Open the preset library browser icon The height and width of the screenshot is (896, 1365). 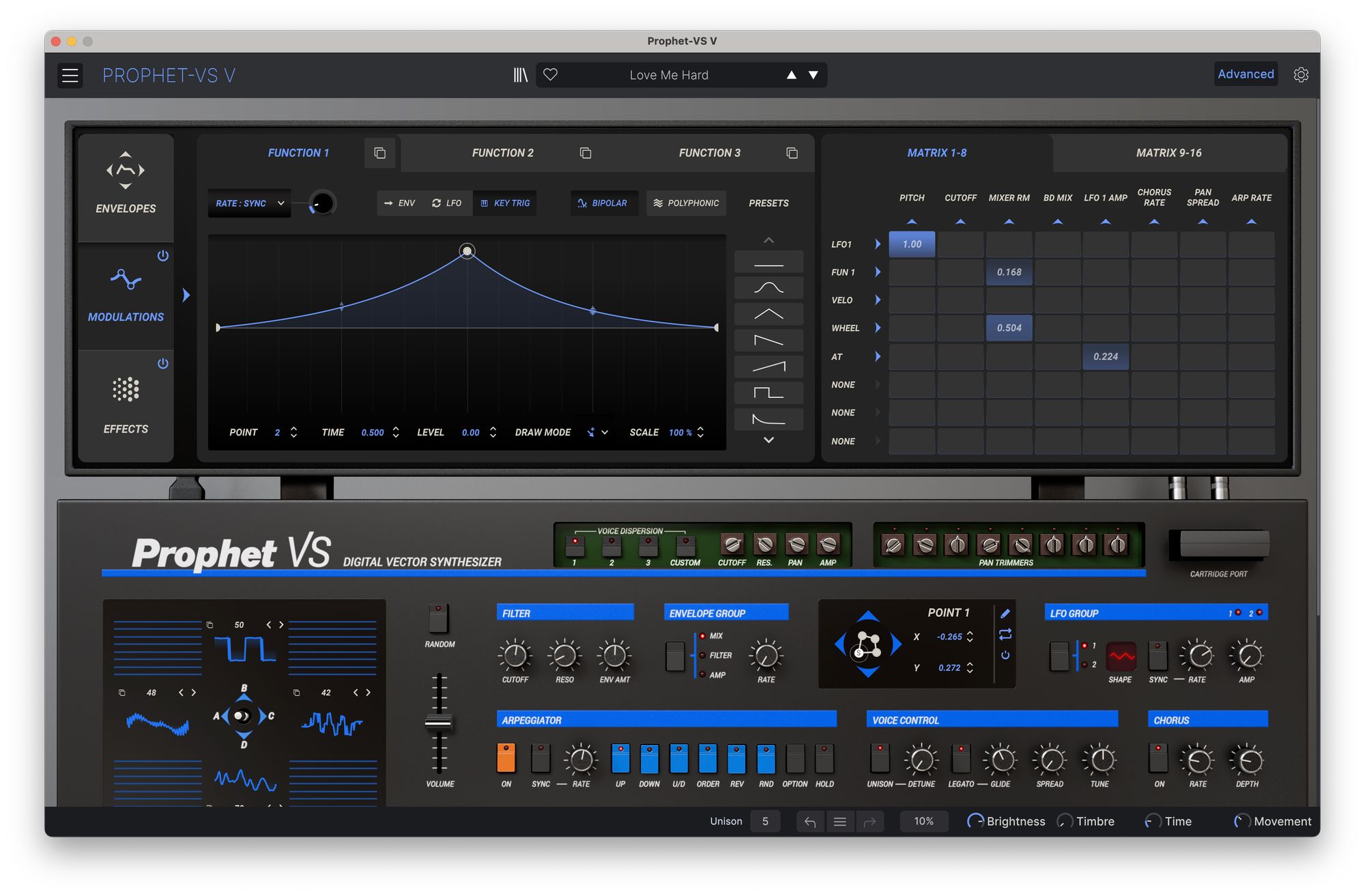click(x=520, y=75)
